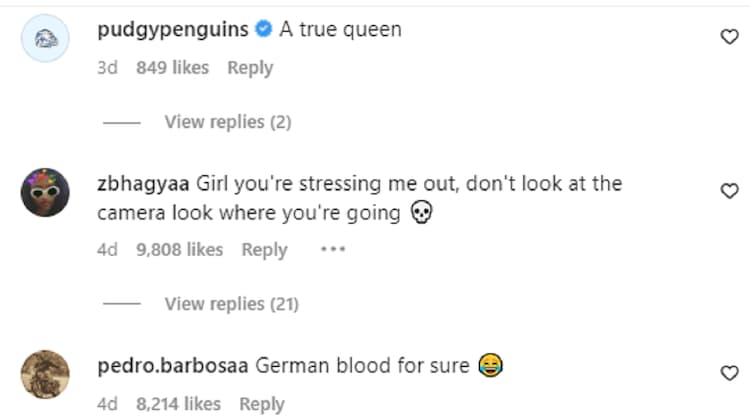Open pudgypenguins profile picture

pos(45,40)
